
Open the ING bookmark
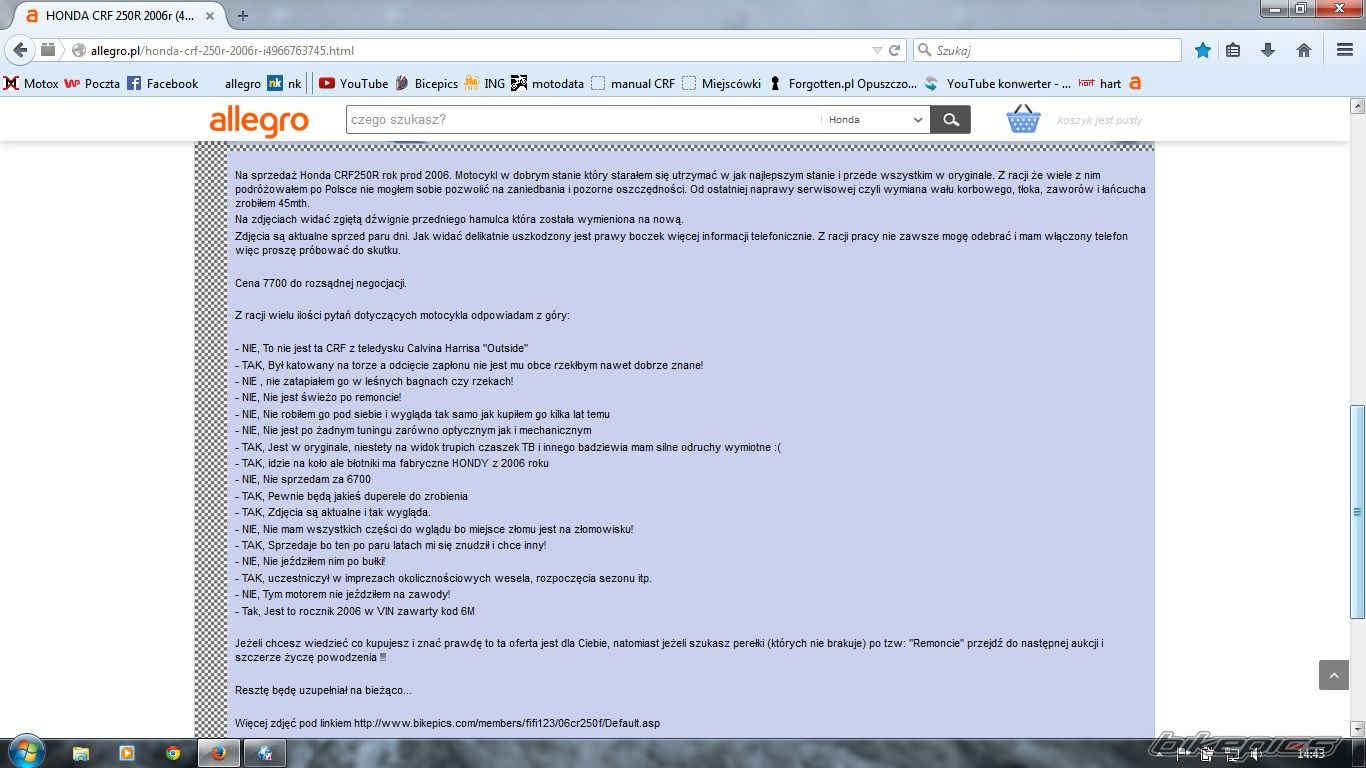pos(485,84)
